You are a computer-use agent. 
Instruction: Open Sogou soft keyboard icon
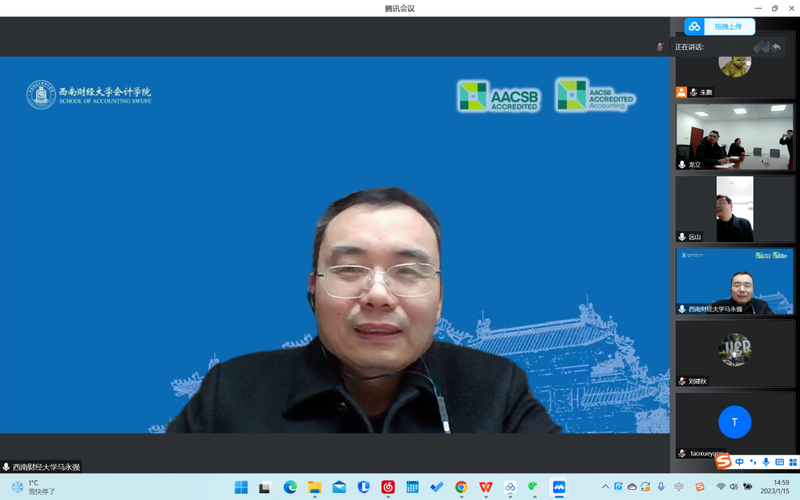pos(778,462)
